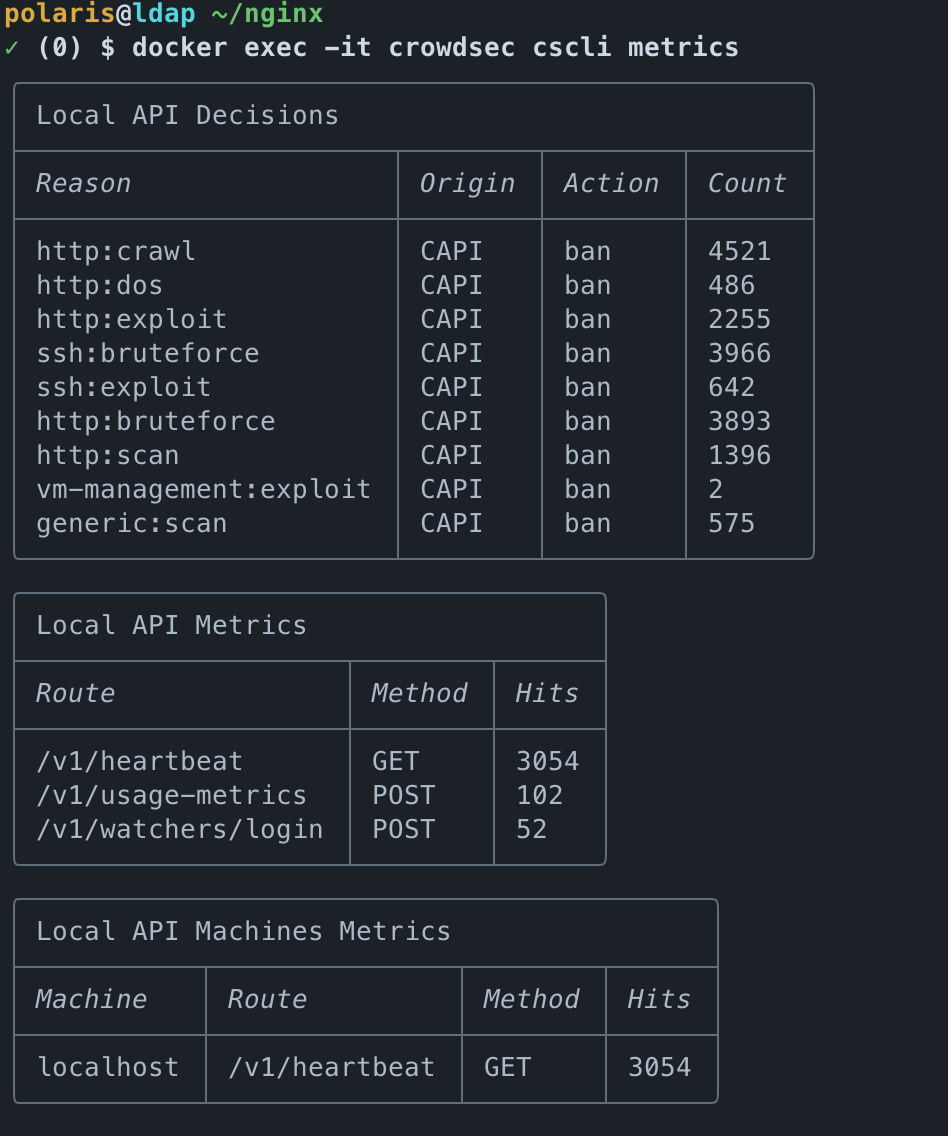948x1136 pixels.
Task: Select the ssh:bruteforce reason entry
Action: click(148, 354)
